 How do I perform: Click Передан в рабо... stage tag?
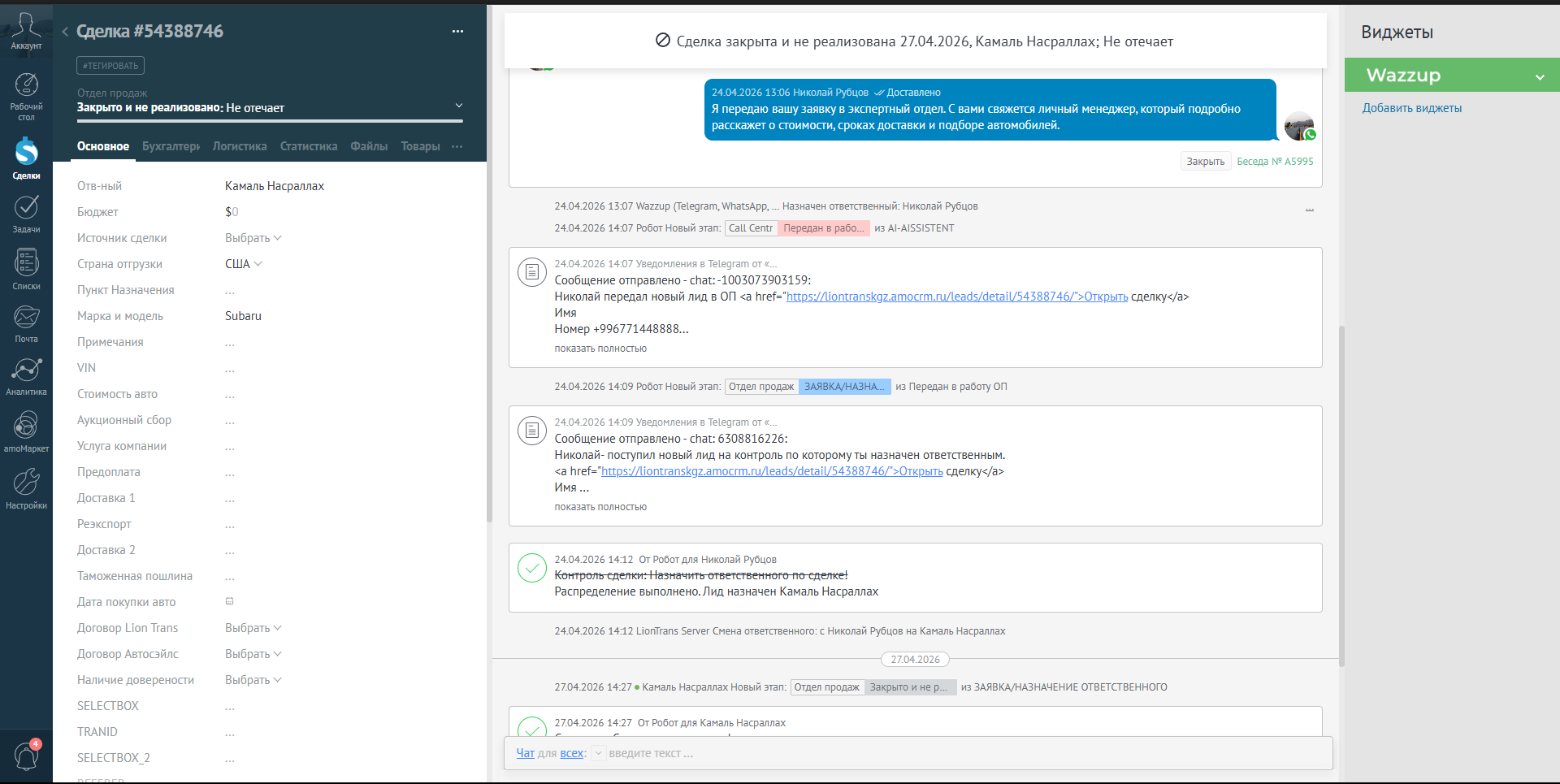click(824, 228)
